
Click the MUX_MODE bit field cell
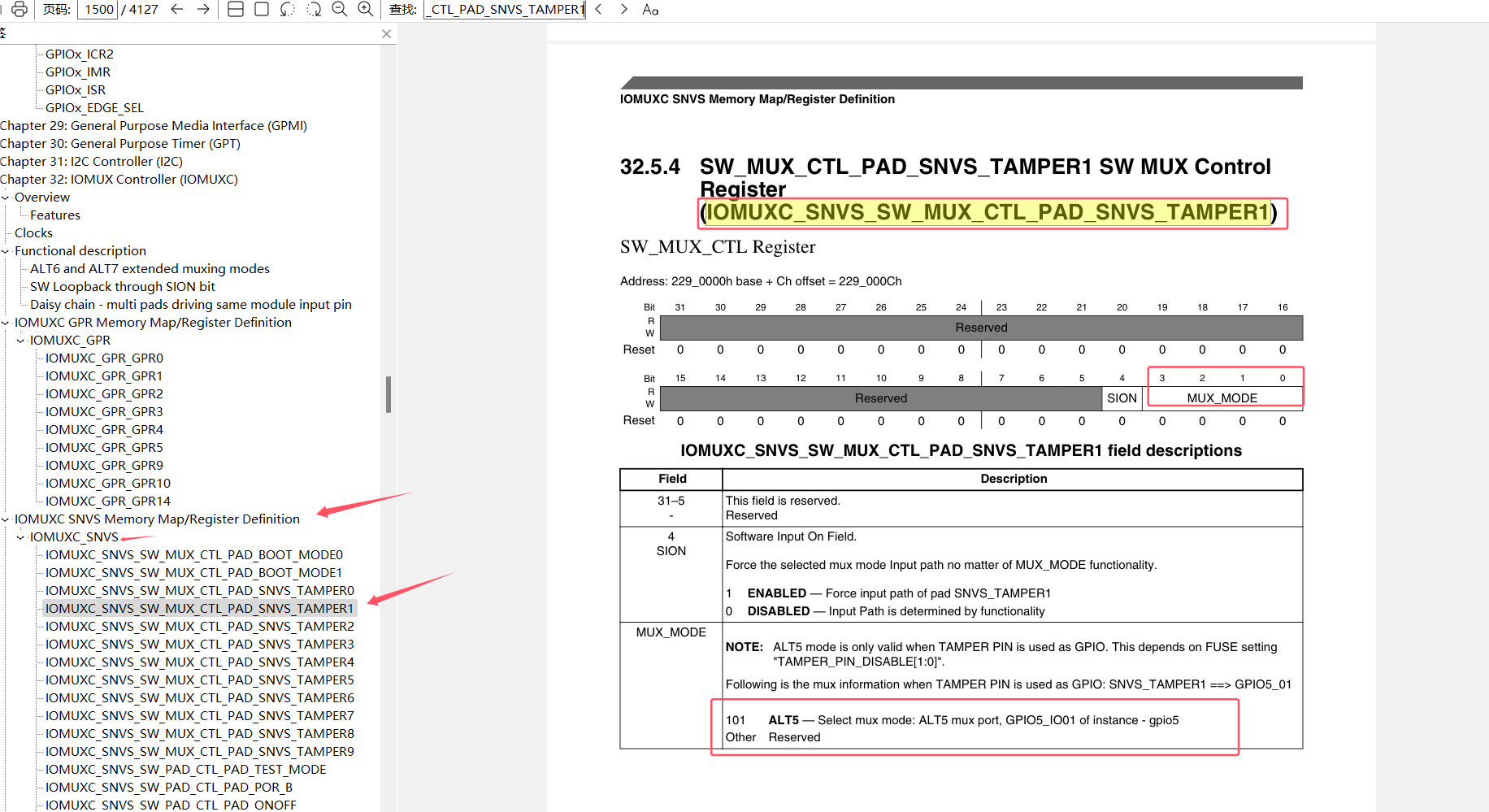click(x=1222, y=398)
